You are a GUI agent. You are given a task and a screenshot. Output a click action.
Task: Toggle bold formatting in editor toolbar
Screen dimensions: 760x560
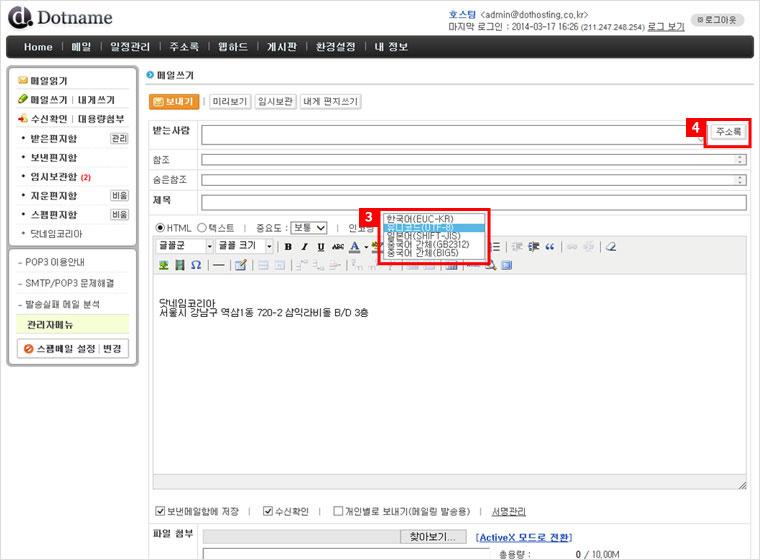(x=288, y=247)
